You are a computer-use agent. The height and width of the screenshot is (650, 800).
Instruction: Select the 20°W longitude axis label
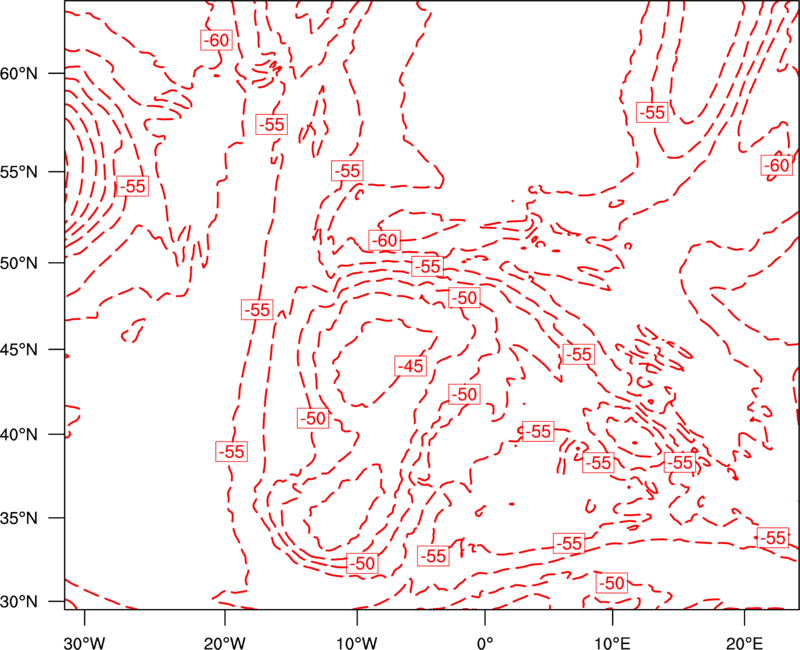[x=224, y=643]
